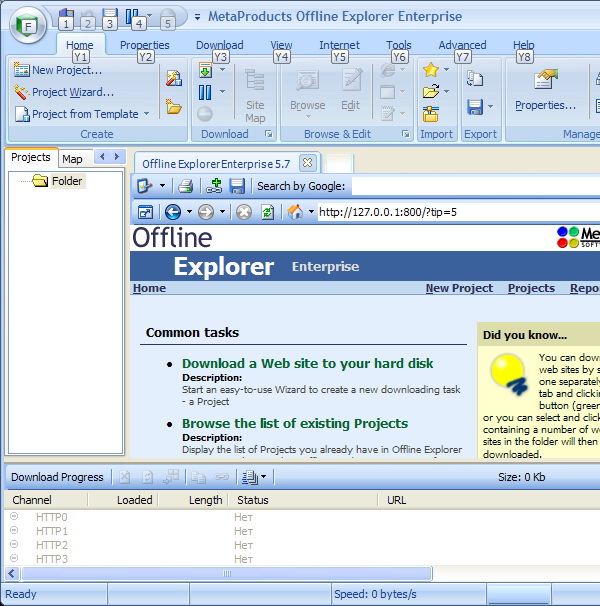Open the View ribbon tab
The image size is (600, 606).
tap(281, 45)
